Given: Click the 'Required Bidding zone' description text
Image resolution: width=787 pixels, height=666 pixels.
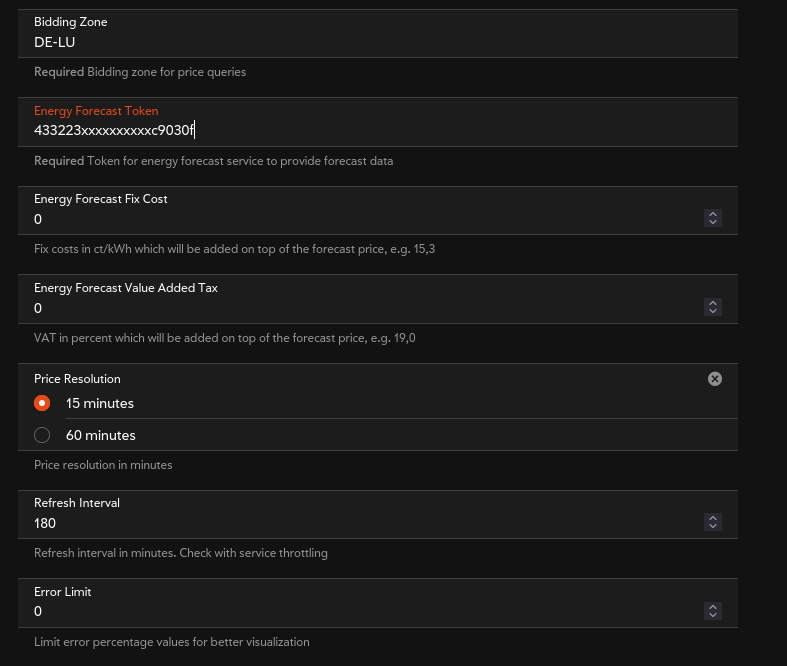Looking at the screenshot, I should click(140, 72).
